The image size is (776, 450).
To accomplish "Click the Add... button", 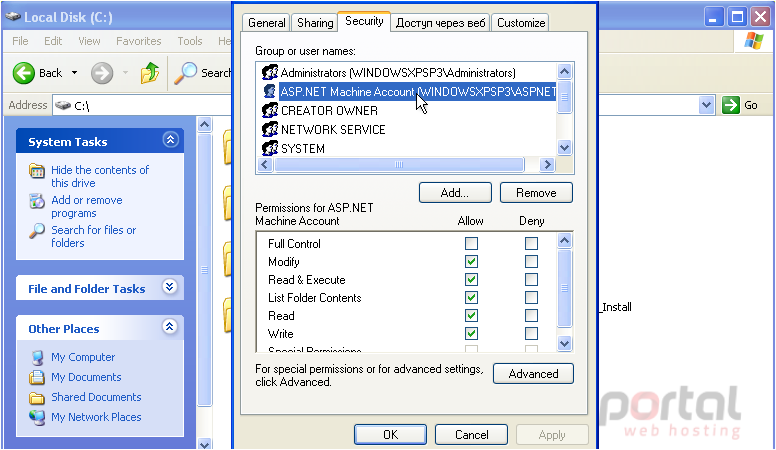I will coord(455,193).
